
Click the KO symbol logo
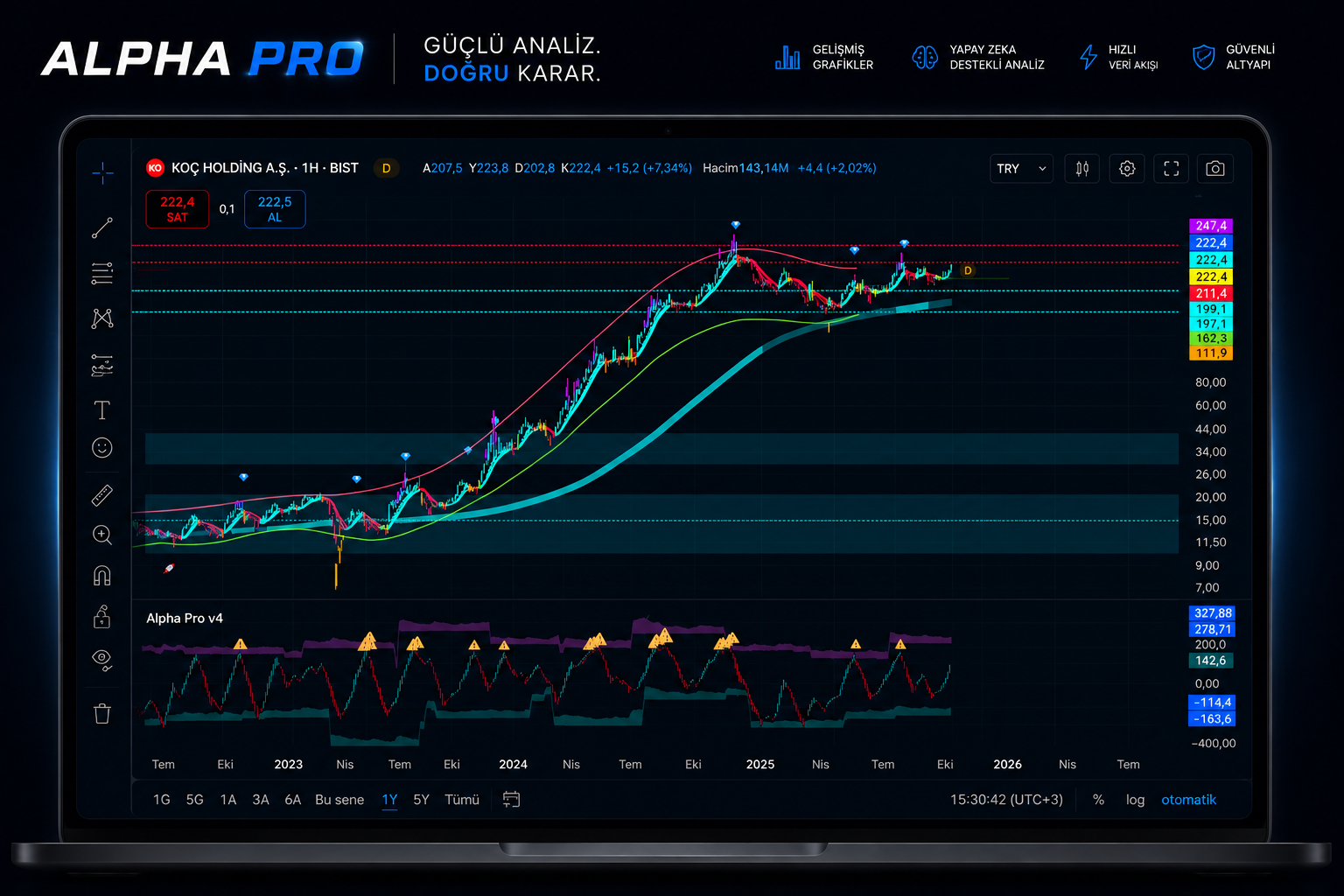[156, 168]
